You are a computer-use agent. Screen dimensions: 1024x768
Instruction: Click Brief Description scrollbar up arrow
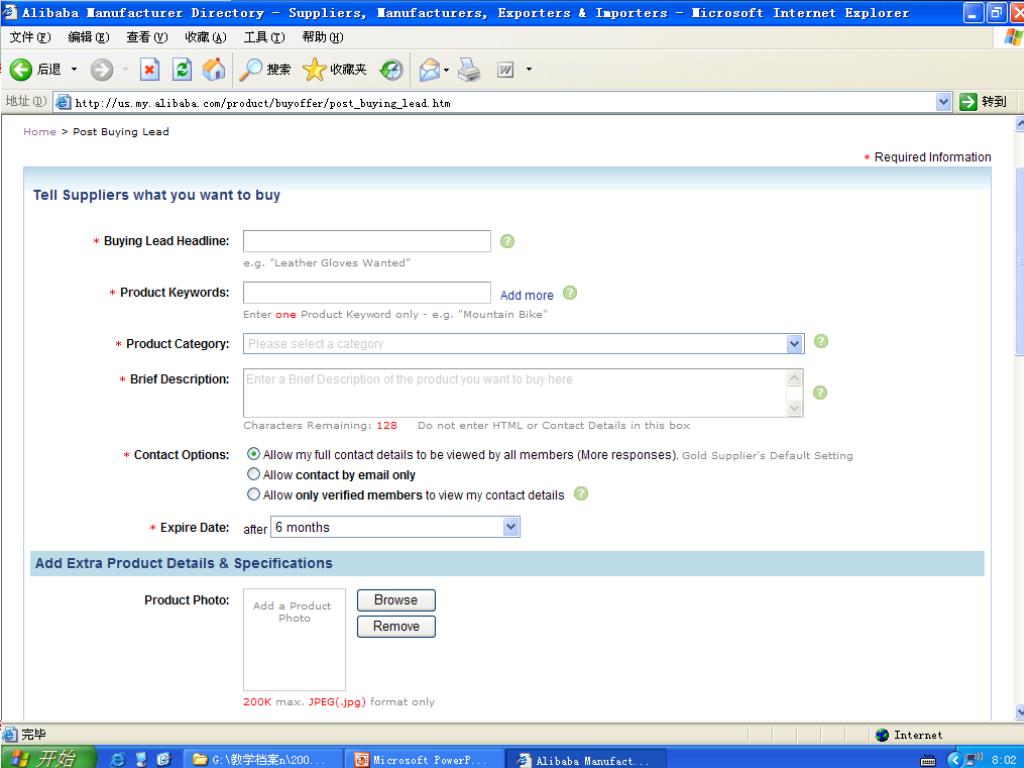tap(795, 377)
